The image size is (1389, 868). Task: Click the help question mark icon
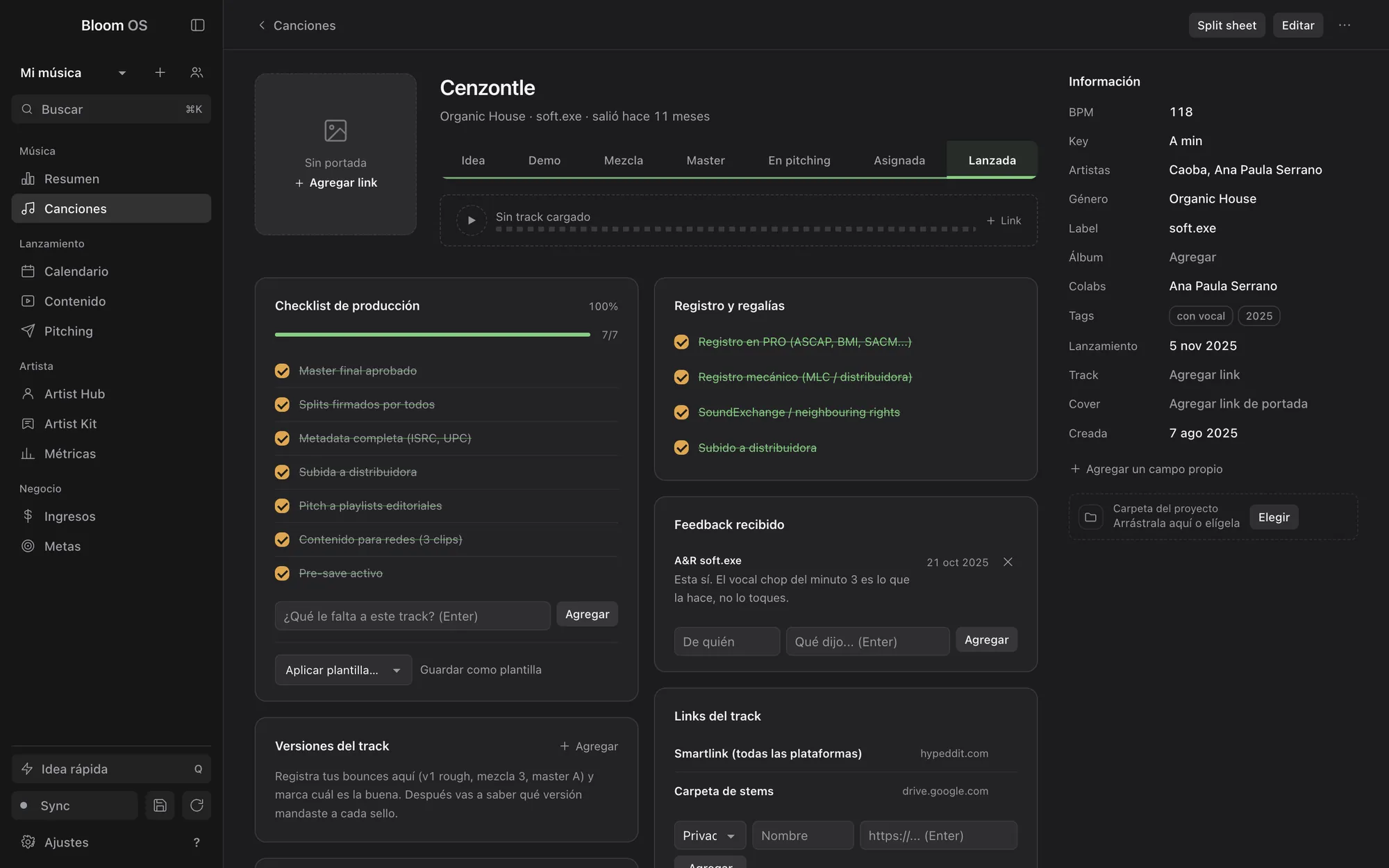(197, 842)
